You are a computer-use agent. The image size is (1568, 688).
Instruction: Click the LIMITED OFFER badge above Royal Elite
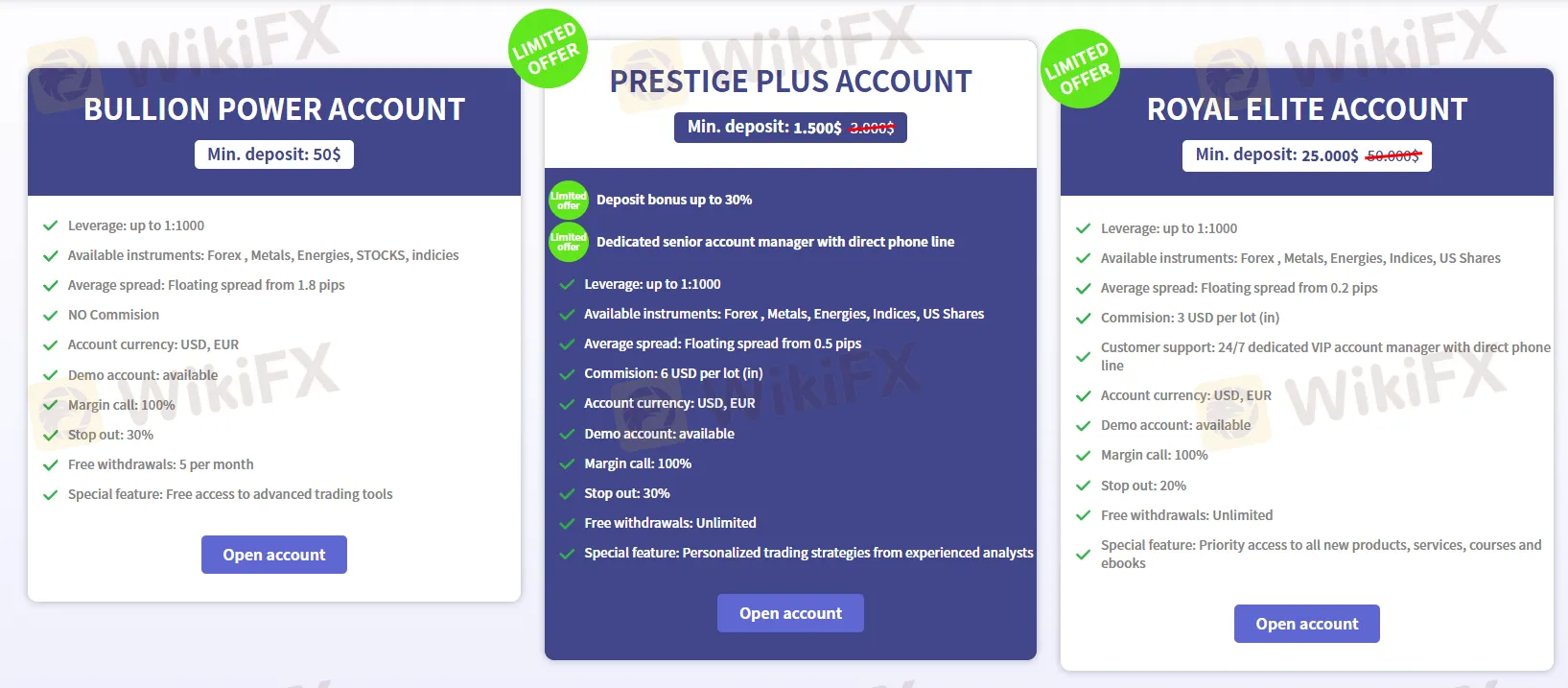pos(1080,68)
